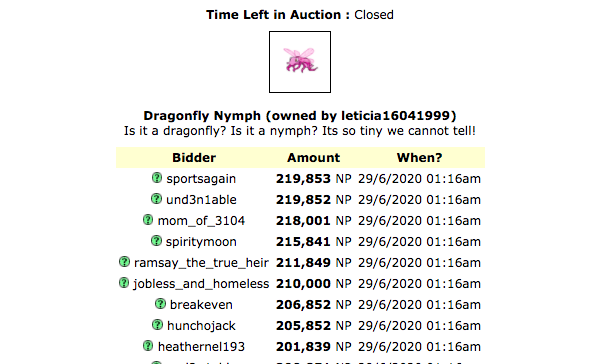
Task: Open the Dragonfly Nymph item image
Action: click(x=300, y=62)
